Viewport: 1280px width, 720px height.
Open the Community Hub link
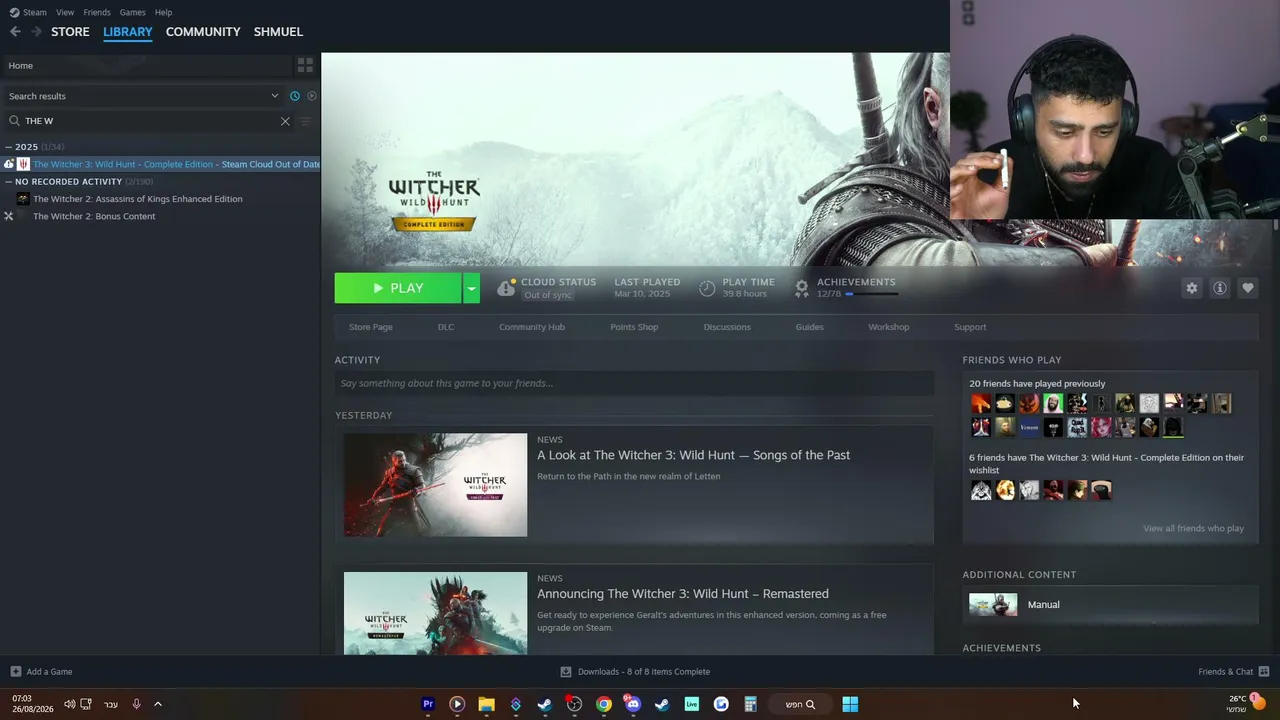[x=532, y=327]
